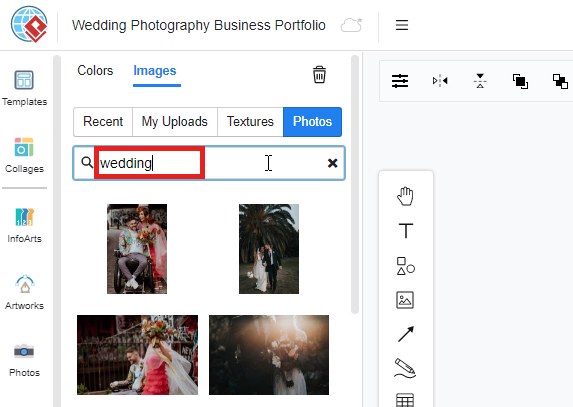Open Templates in the sidebar
Viewport: 573px width, 407px height.
[24, 88]
